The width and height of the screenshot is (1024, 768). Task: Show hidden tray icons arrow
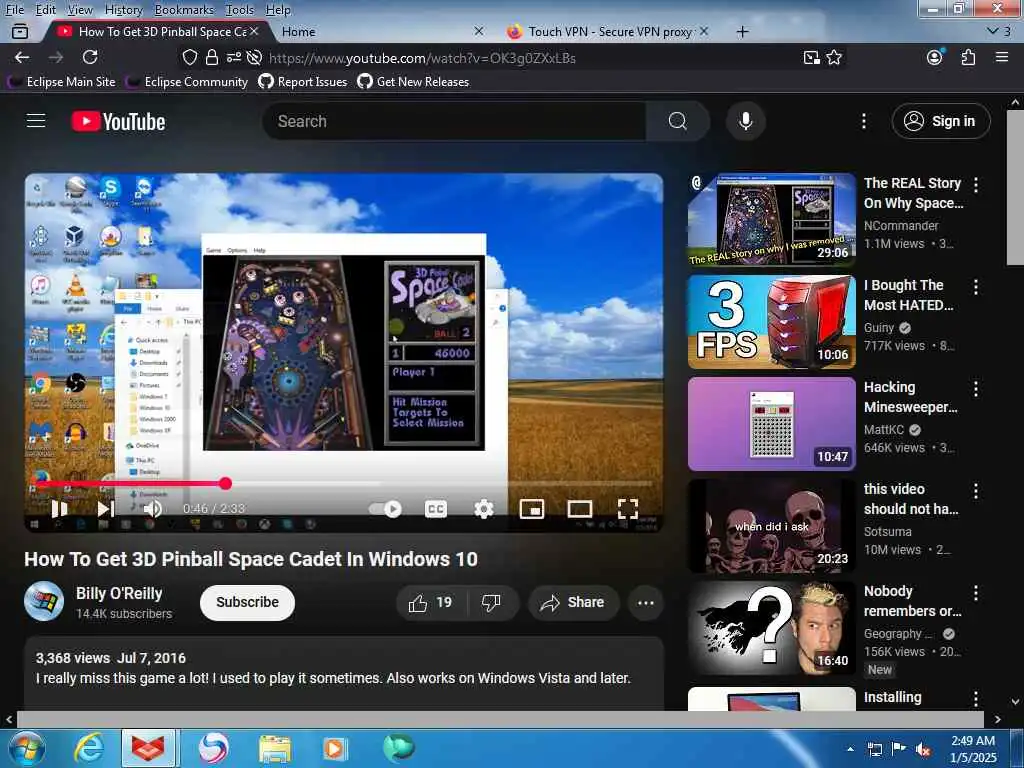click(850, 749)
